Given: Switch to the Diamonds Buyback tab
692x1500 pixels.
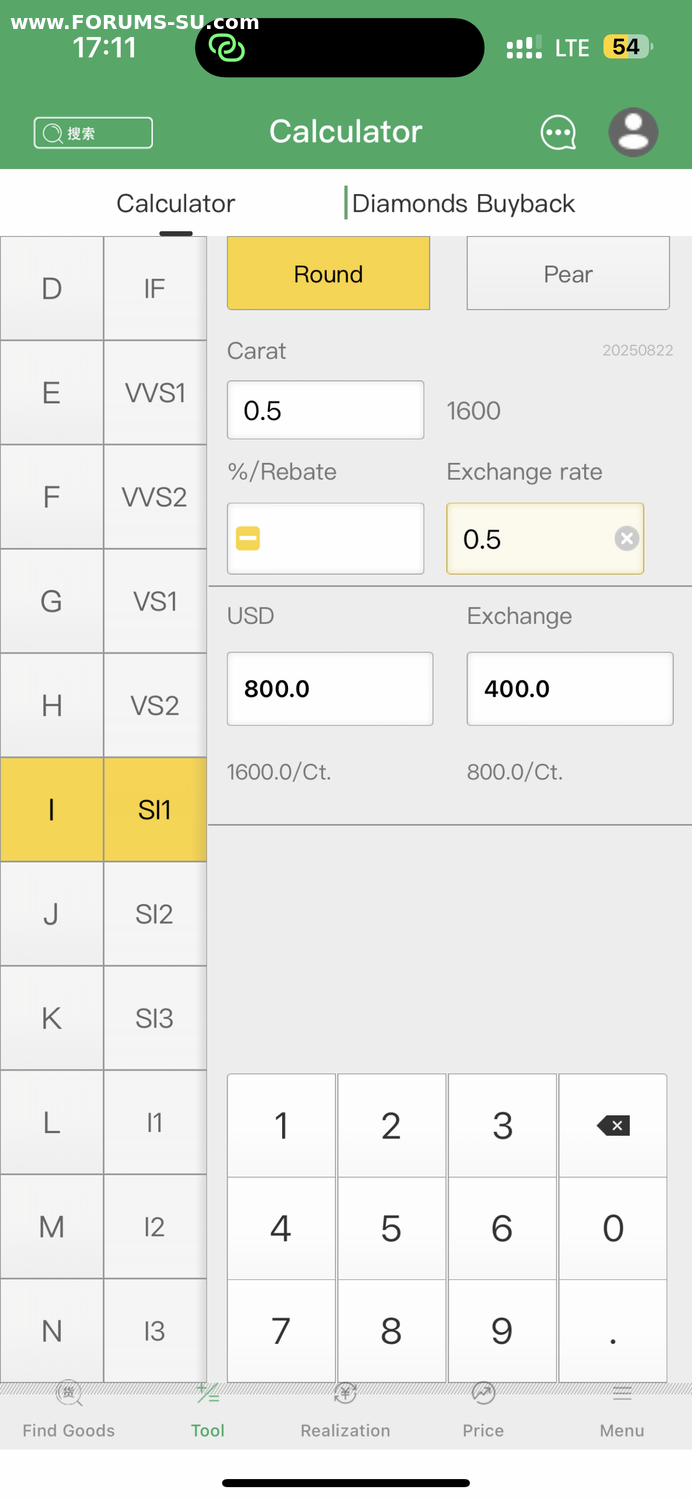Looking at the screenshot, I should (x=463, y=204).
